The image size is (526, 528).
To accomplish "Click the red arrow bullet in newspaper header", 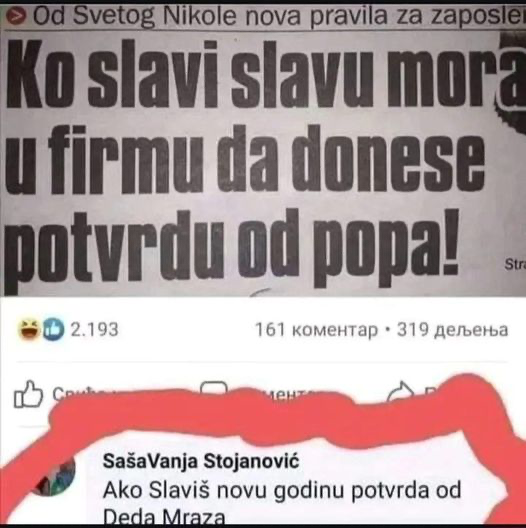I will tap(16, 17).
